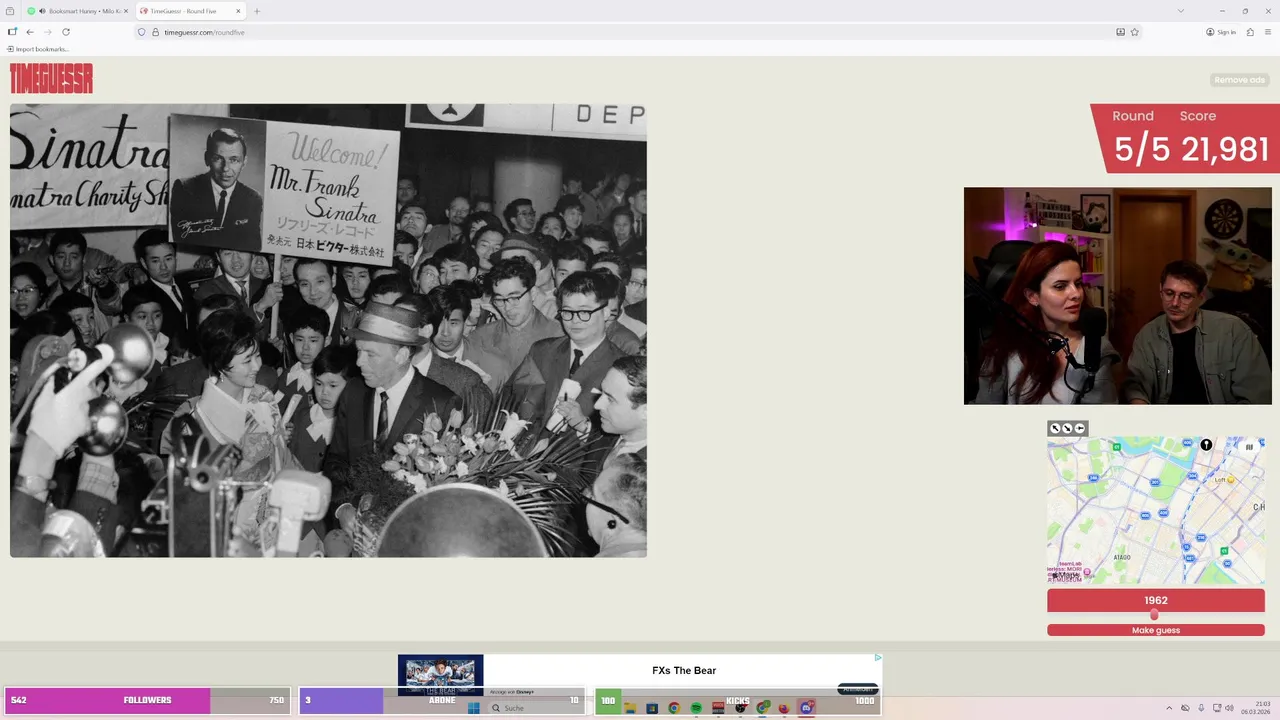Open Firefox from the taskbar
Image resolution: width=1280 pixels, height=720 pixels.
coord(783,708)
